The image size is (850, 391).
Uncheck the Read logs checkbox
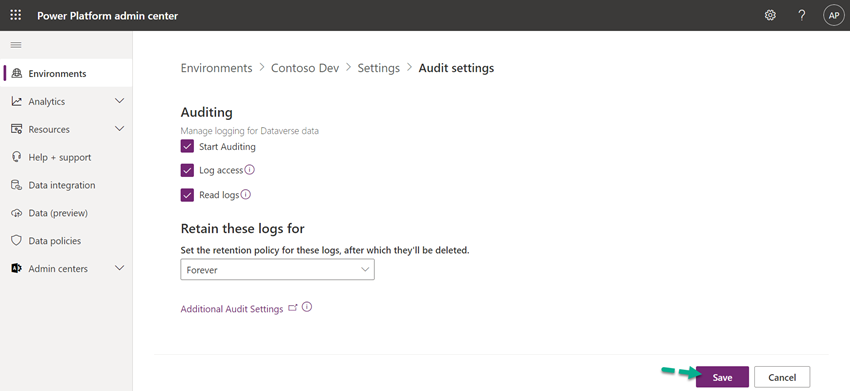pyautogui.click(x=187, y=195)
